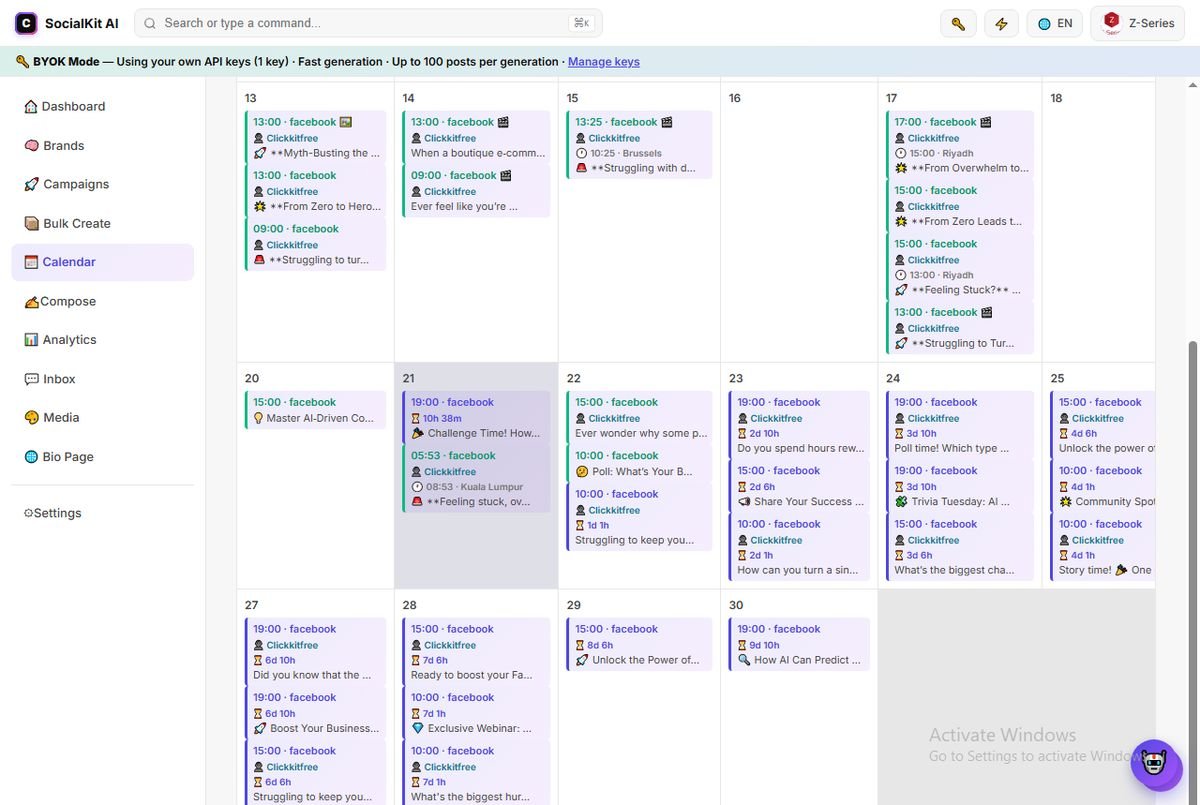Open Bio Page in the sidebar

click(x=103, y=457)
